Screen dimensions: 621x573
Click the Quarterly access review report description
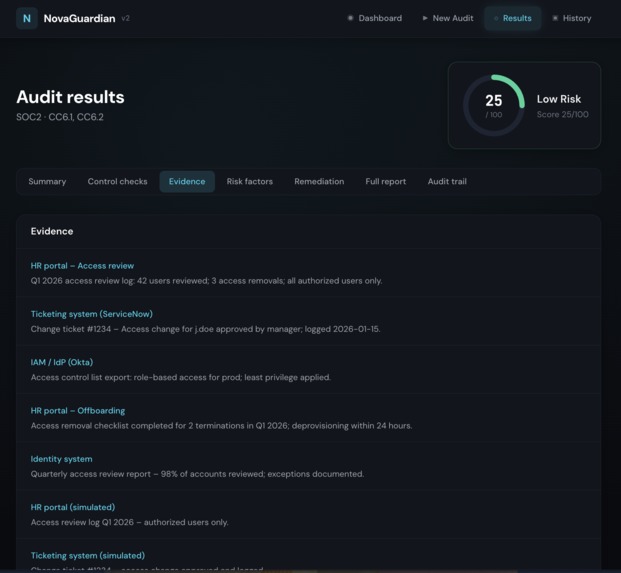[x=197, y=474]
